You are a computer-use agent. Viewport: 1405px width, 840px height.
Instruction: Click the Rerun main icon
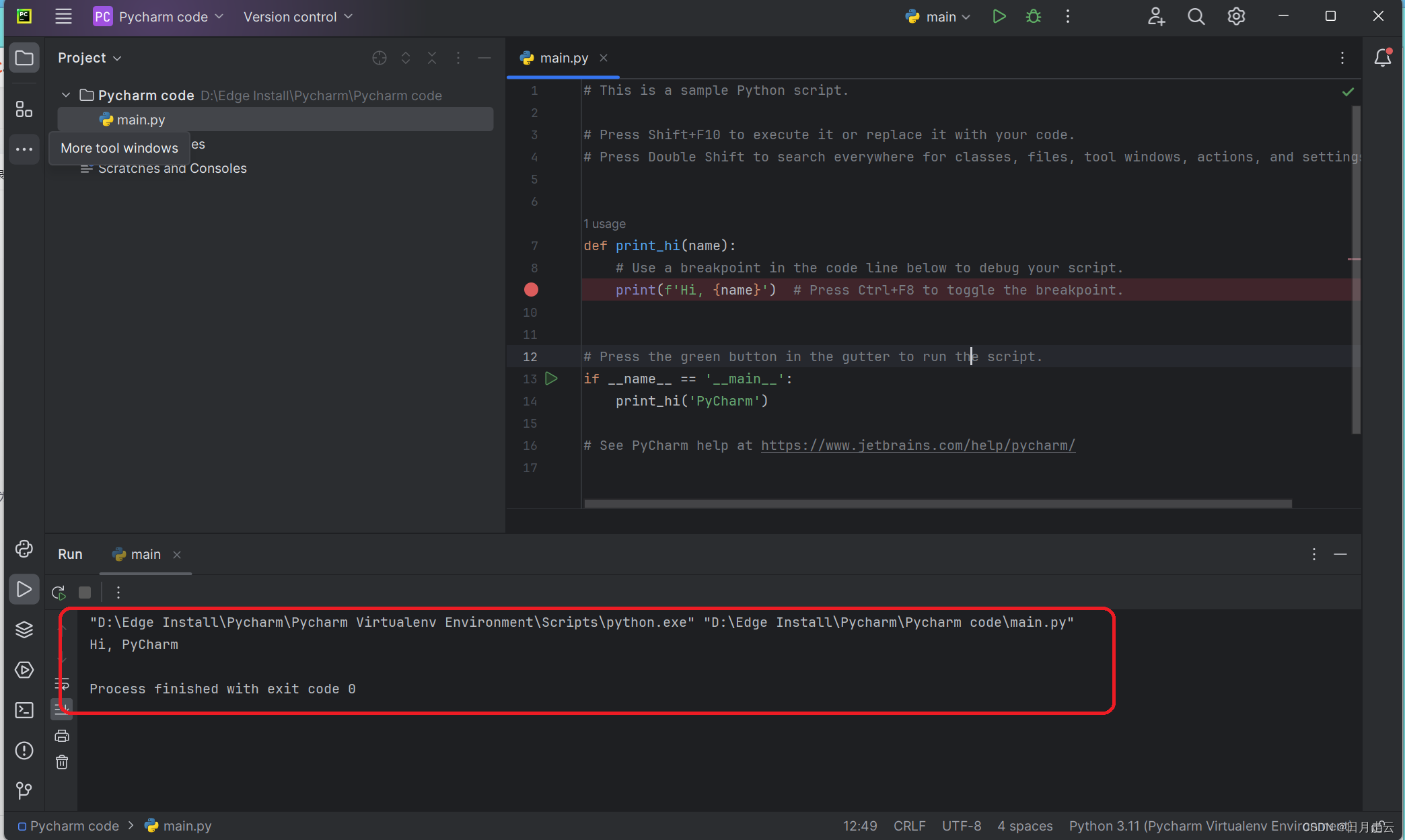(x=59, y=593)
